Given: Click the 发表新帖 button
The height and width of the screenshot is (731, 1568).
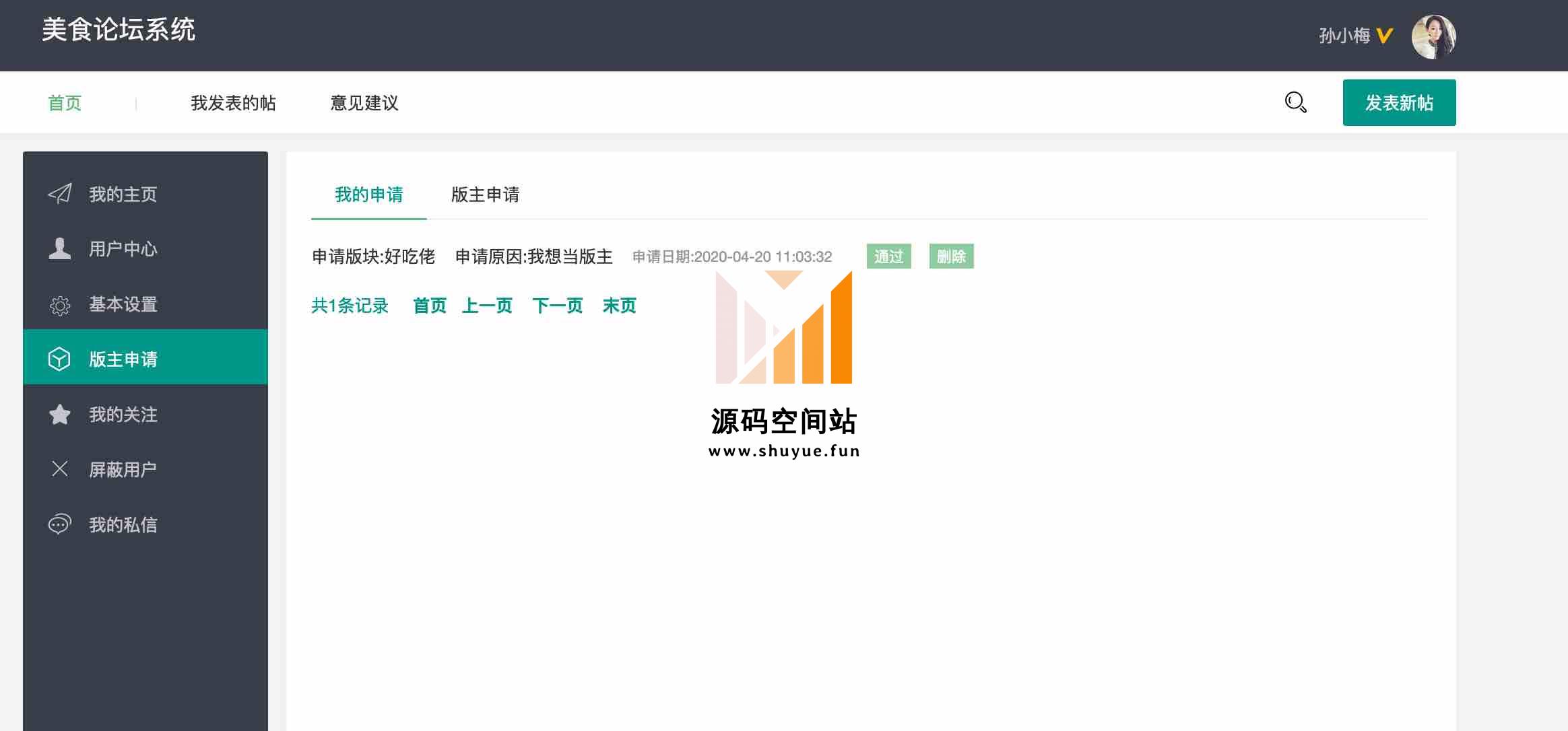Looking at the screenshot, I should 1399,102.
